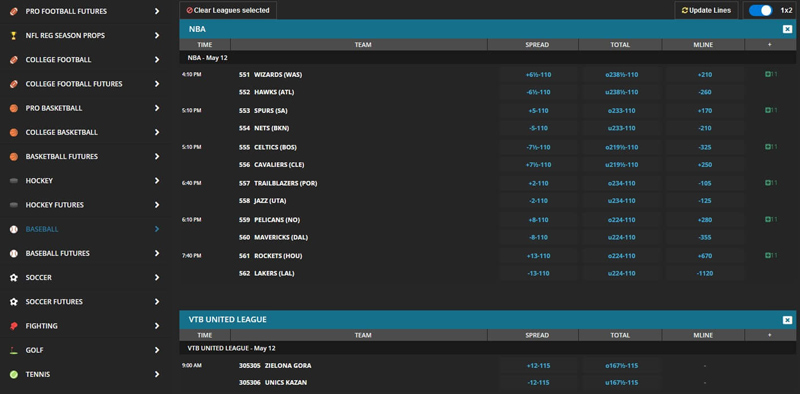
Task: Click the puck icon beside Hockey
Action: [14, 181]
